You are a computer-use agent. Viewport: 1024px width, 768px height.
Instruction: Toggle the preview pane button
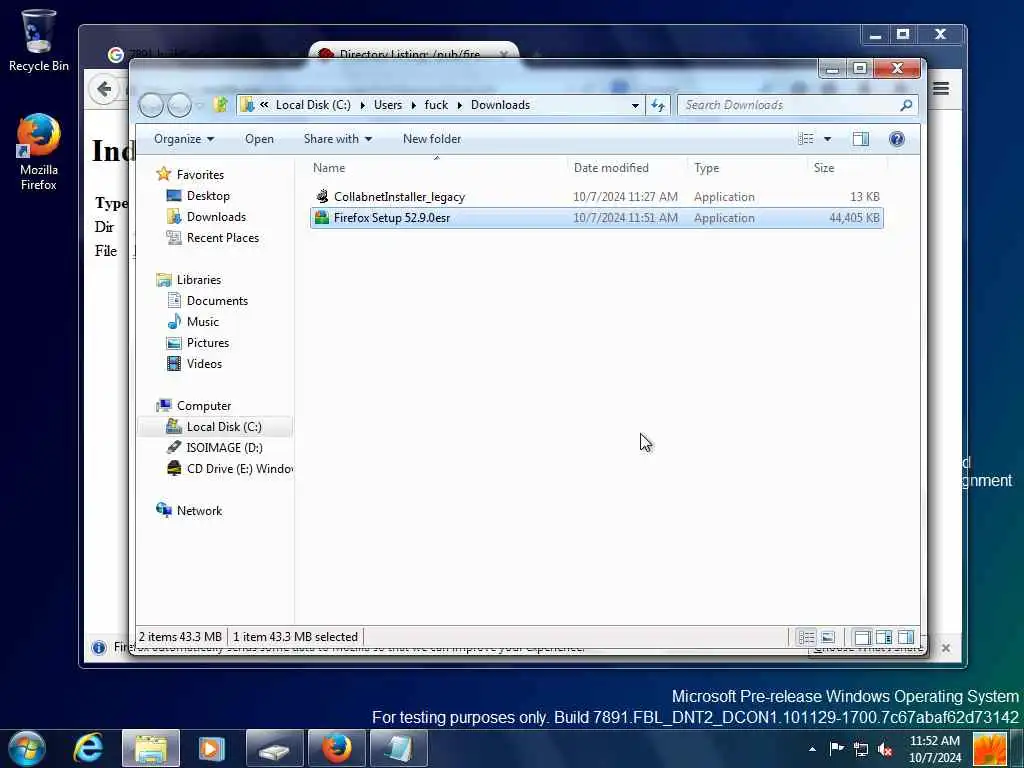[x=861, y=138]
